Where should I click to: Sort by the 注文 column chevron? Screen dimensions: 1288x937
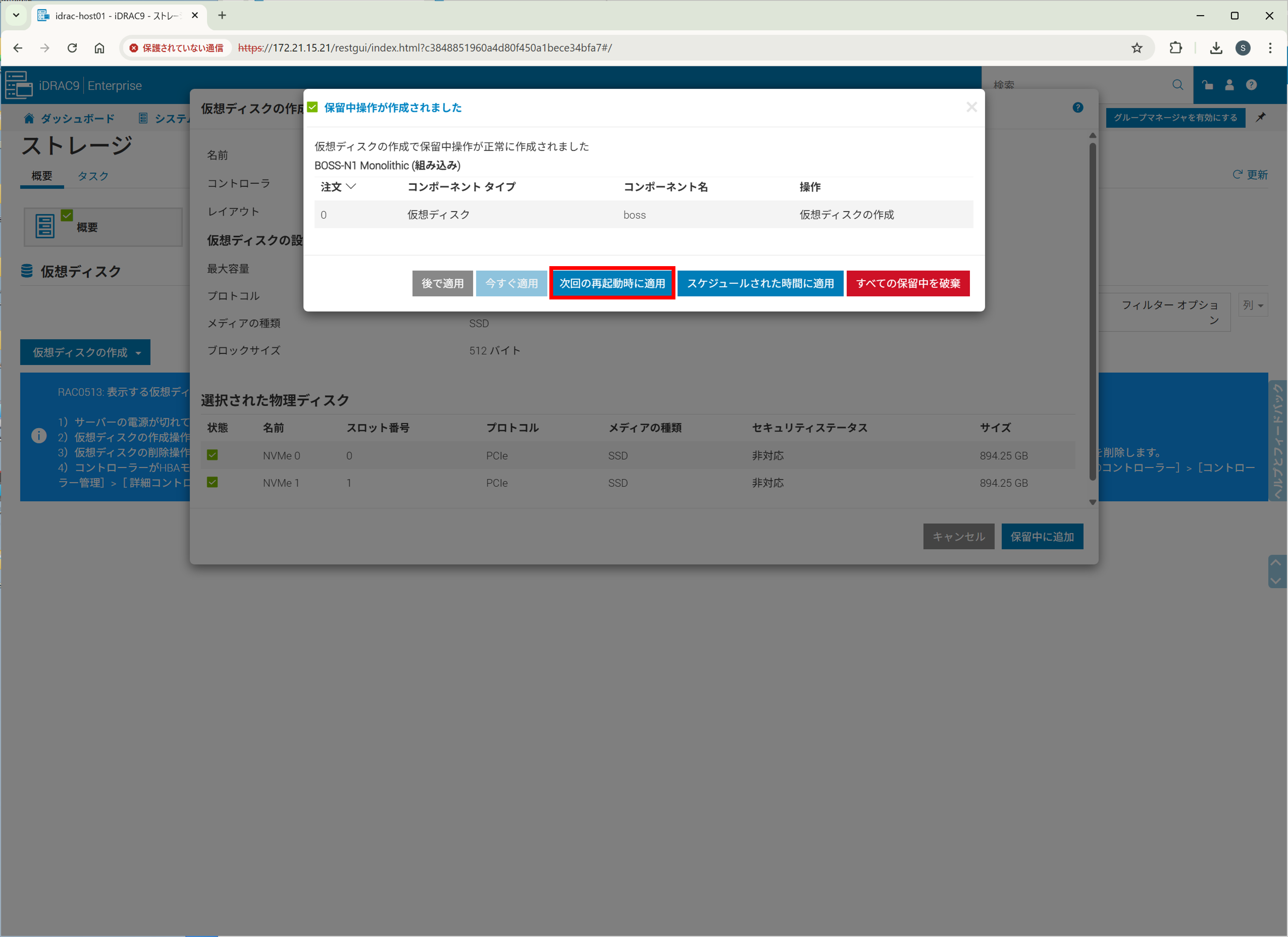pyautogui.click(x=351, y=186)
